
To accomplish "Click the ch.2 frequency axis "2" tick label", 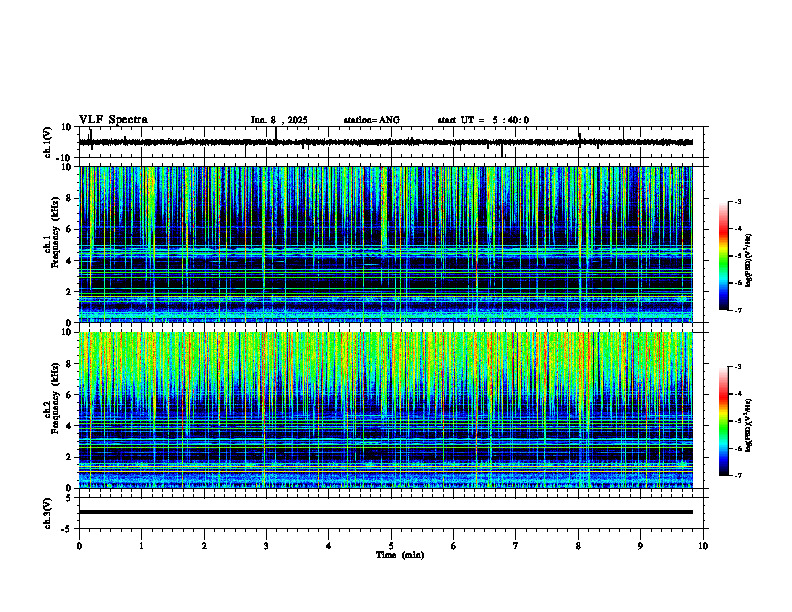I will [x=70, y=457].
